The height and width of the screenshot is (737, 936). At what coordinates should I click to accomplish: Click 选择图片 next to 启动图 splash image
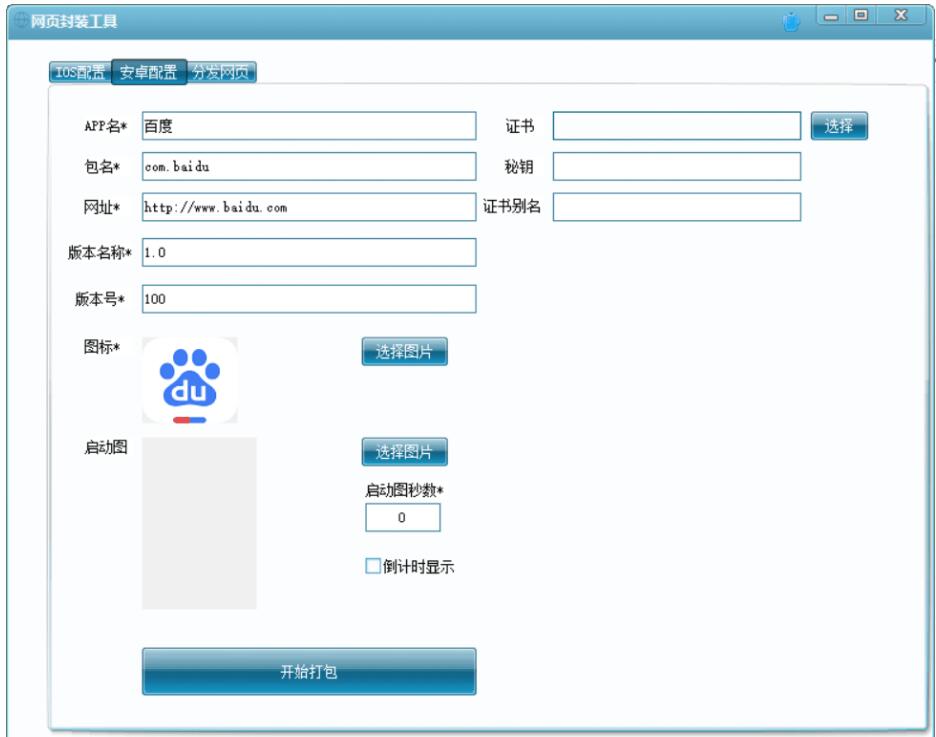(405, 452)
